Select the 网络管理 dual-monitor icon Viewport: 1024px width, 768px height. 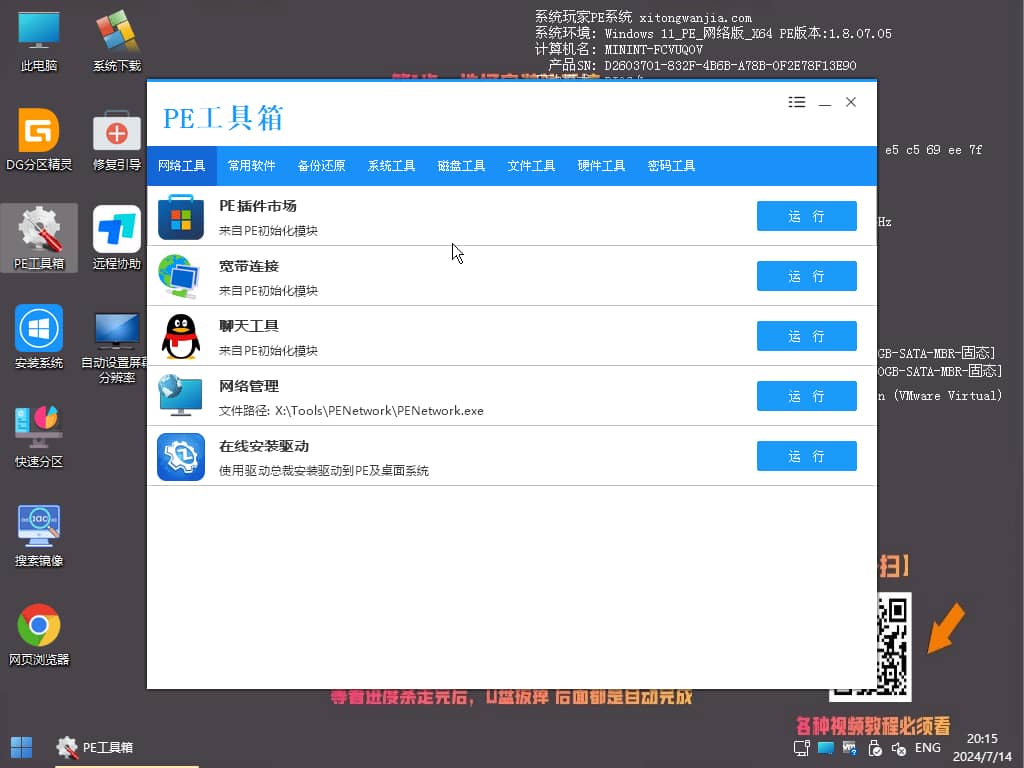click(181, 394)
